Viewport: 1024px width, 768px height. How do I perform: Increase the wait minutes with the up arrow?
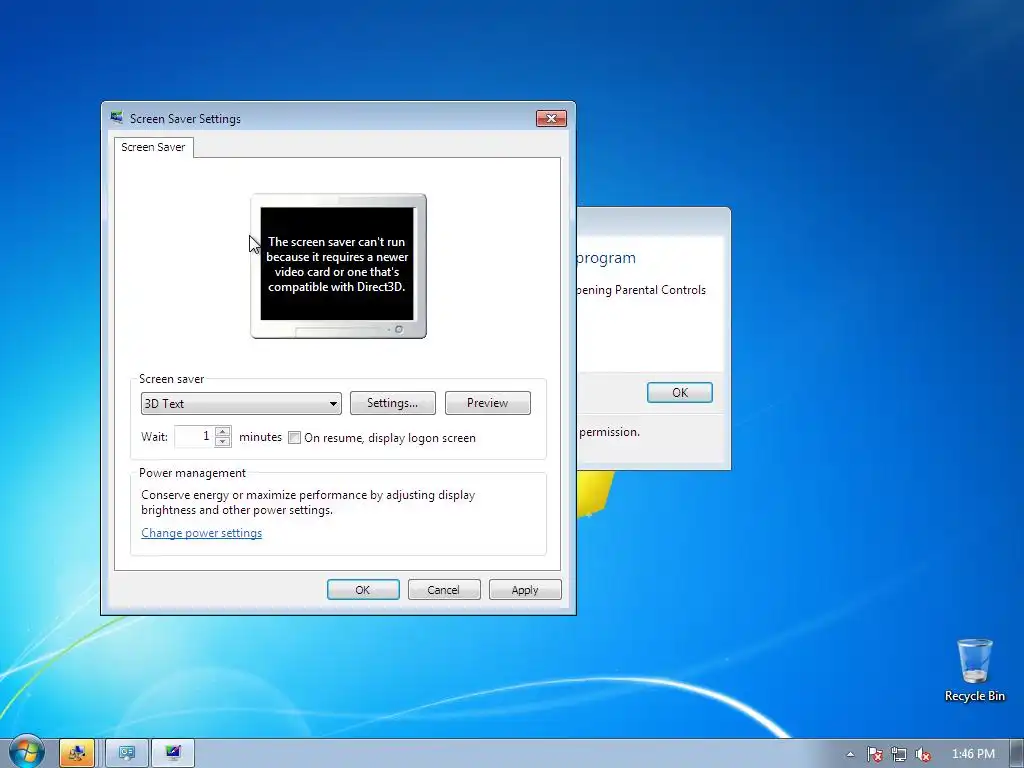click(223, 431)
